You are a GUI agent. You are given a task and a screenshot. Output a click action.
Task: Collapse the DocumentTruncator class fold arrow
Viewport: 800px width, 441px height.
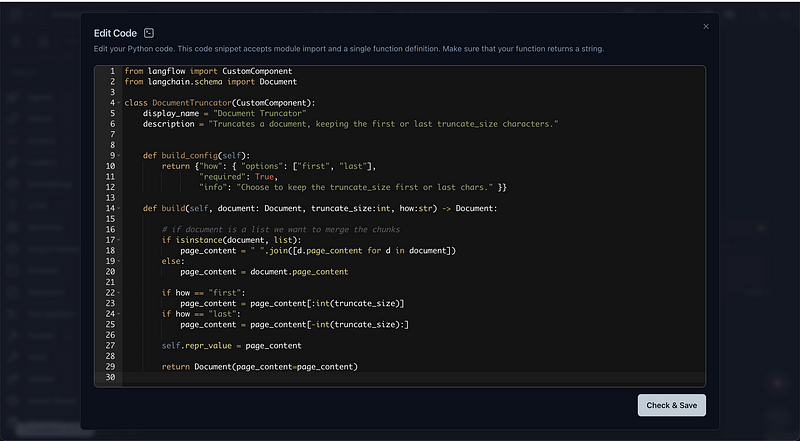click(x=119, y=103)
